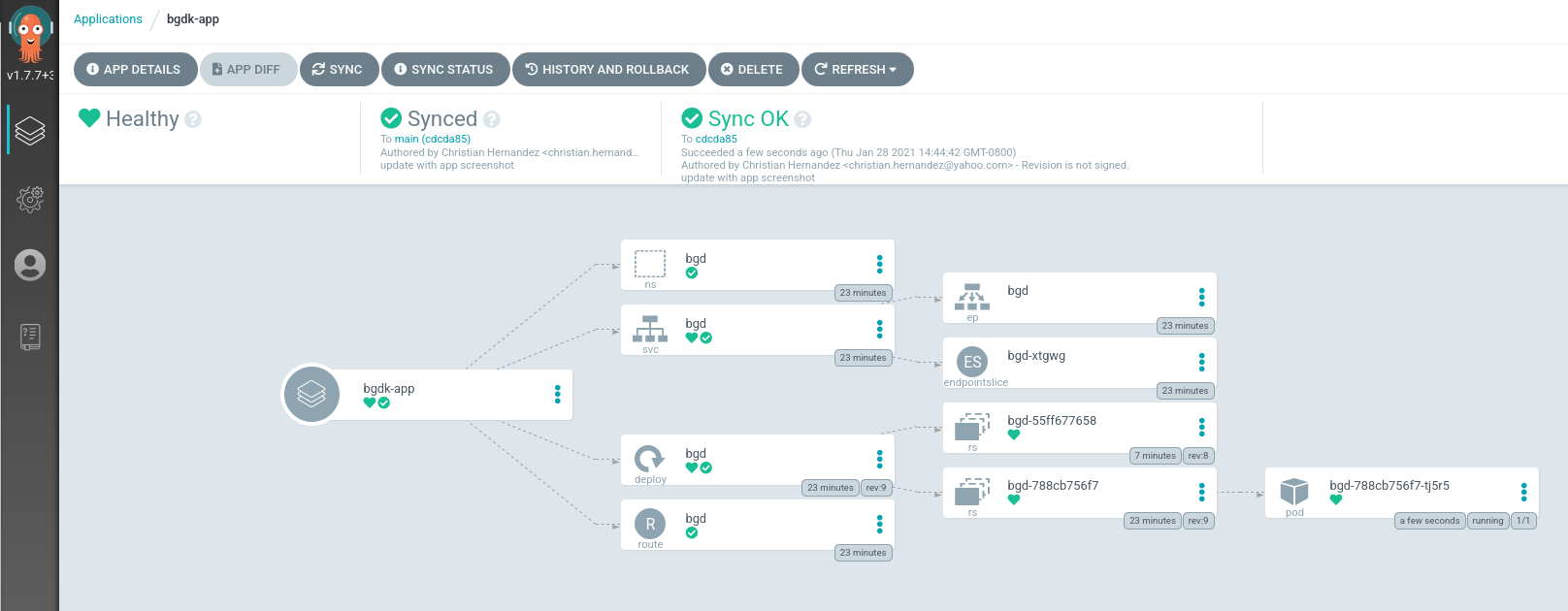Open the User Info sidebar icon
The image size is (1568, 611).
30,265
